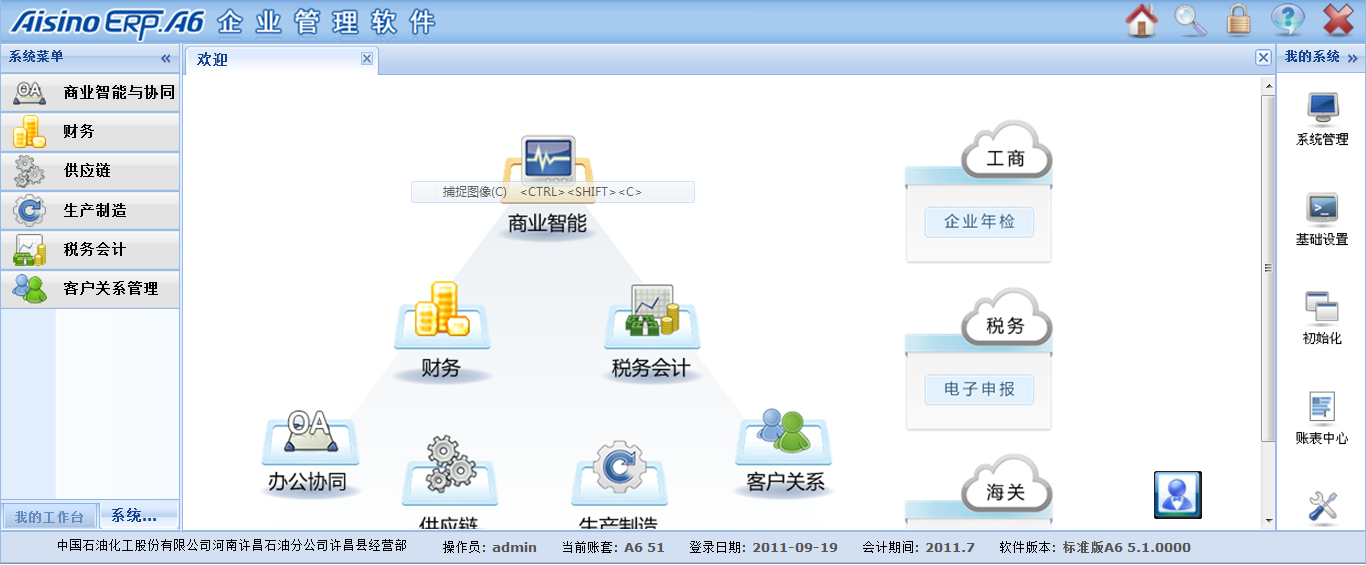Switch to 系统... bottom tab

[x=138, y=516]
